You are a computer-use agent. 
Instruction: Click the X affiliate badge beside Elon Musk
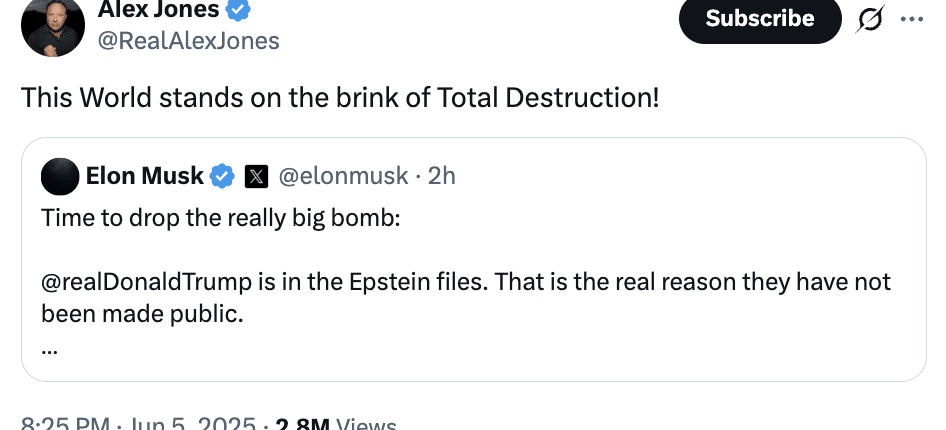(x=256, y=177)
